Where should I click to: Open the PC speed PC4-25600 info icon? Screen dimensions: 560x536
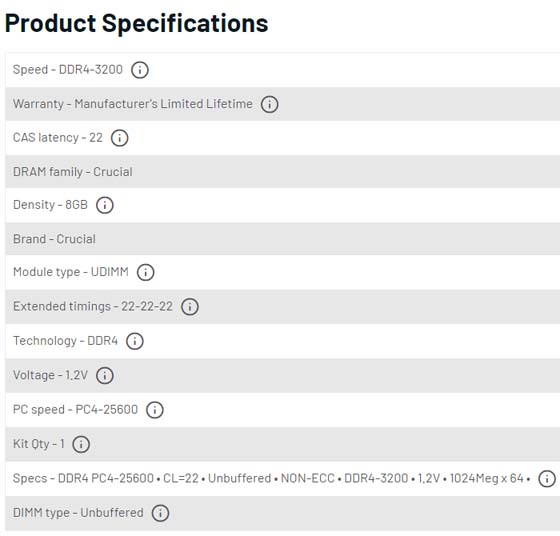click(155, 410)
